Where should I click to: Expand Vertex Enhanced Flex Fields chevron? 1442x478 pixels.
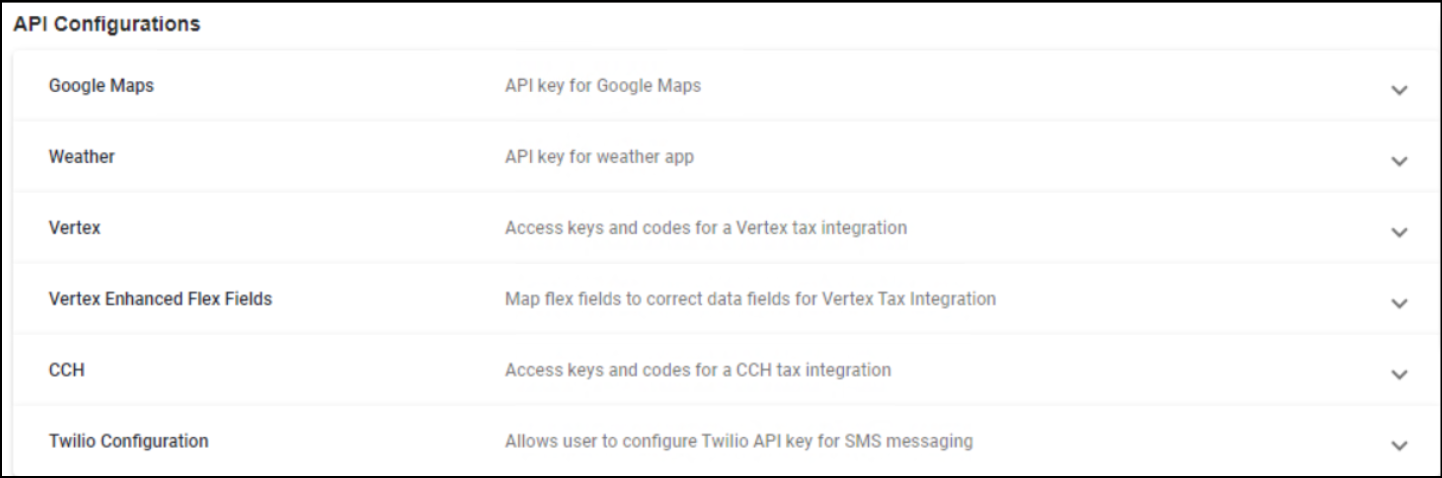[x=1399, y=303]
